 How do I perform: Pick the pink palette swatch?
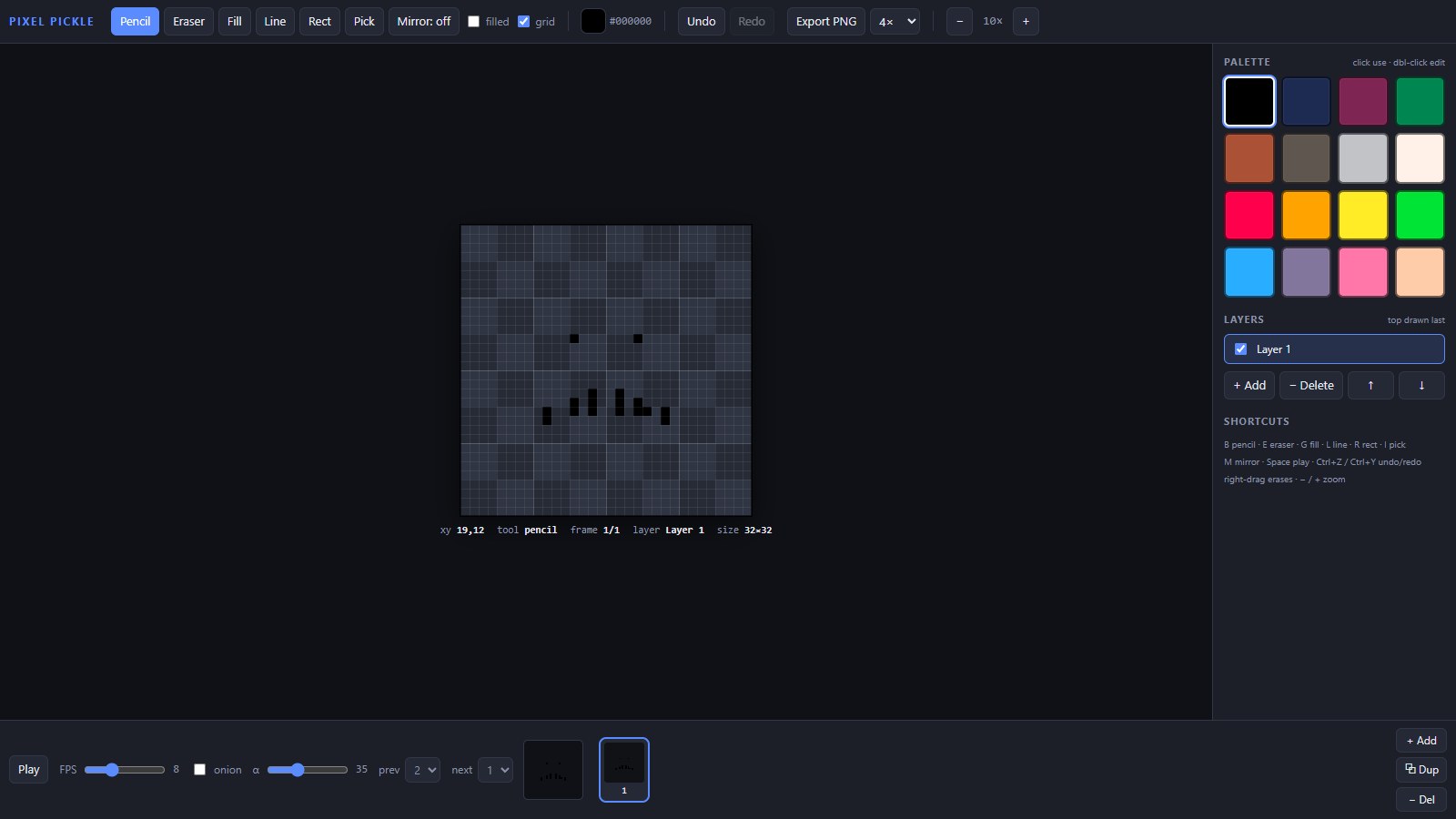coord(1363,272)
